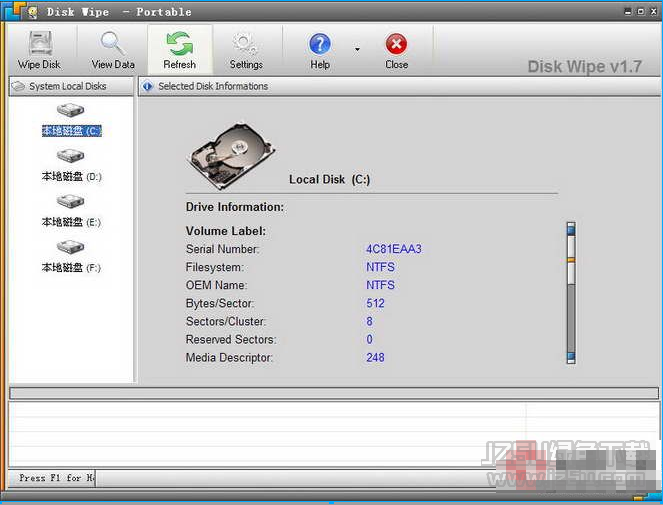
Task: Click System Local Disks panel header
Action: pyautogui.click(x=71, y=86)
